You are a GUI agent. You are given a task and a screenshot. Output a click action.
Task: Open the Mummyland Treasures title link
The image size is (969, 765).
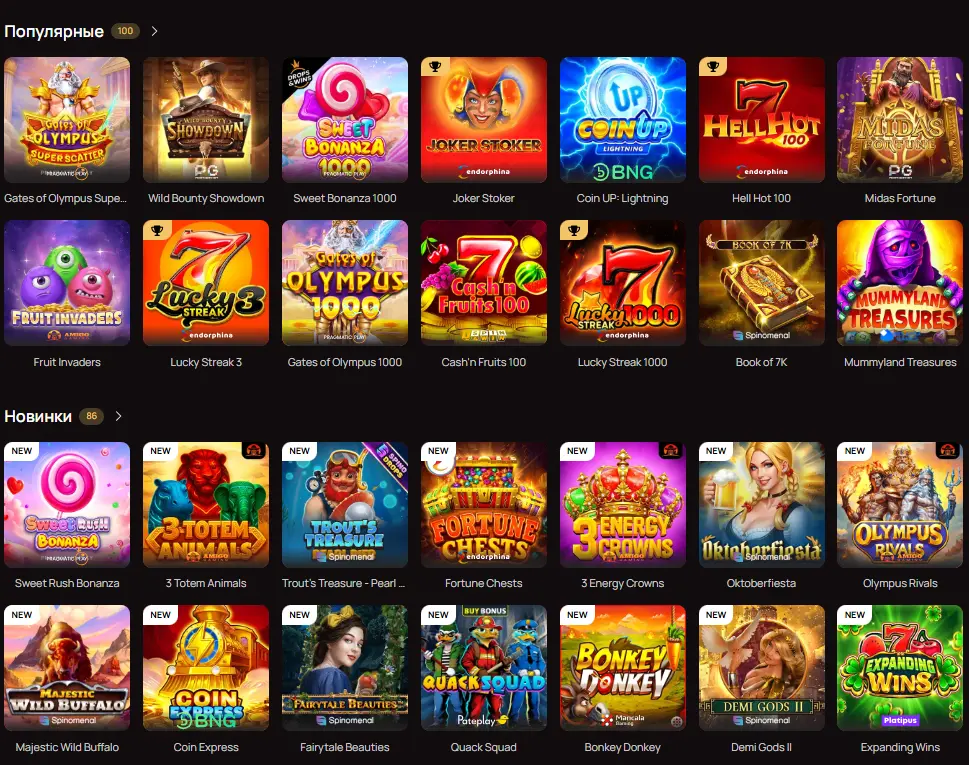(900, 362)
